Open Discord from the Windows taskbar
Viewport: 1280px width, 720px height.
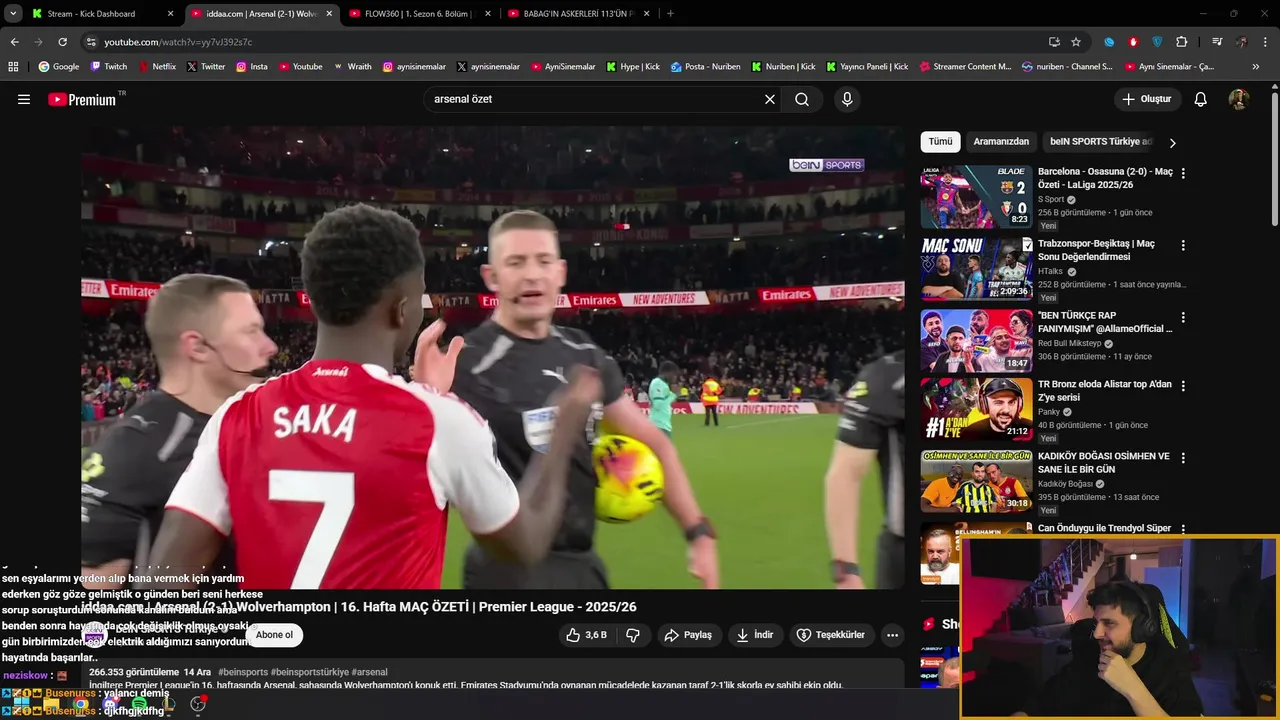(x=110, y=705)
